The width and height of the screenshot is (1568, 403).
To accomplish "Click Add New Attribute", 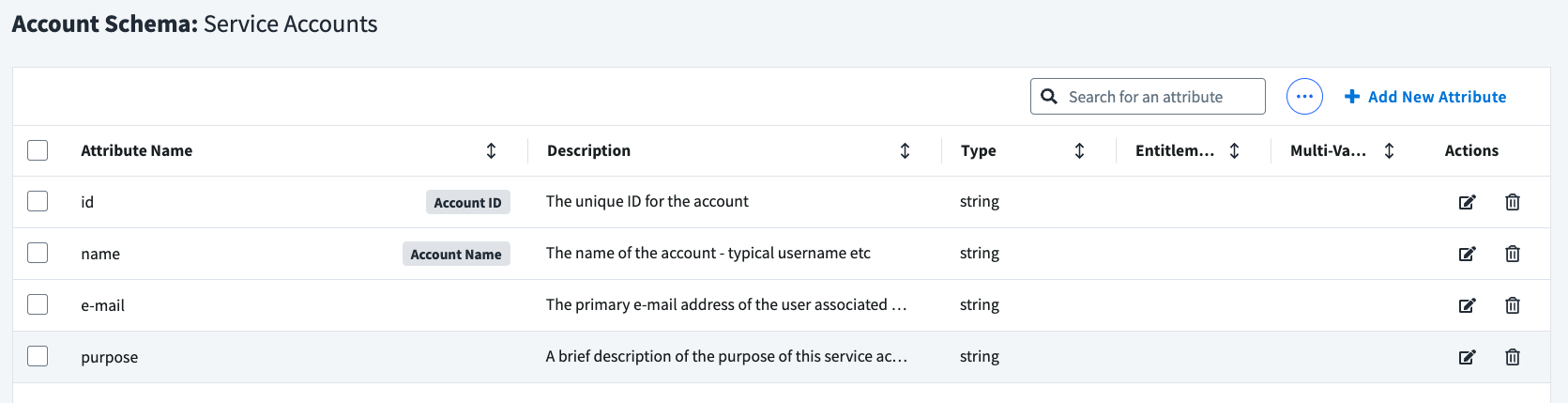I will point(1425,97).
